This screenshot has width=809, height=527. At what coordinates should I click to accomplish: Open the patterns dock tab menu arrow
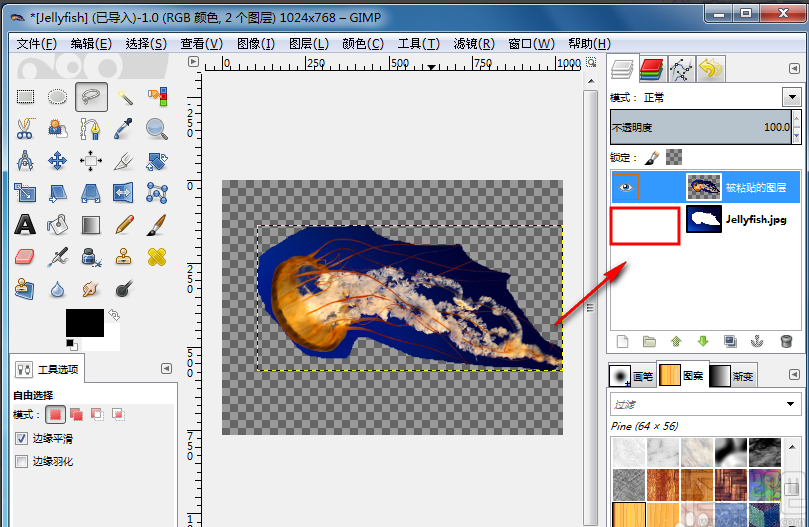click(x=795, y=375)
